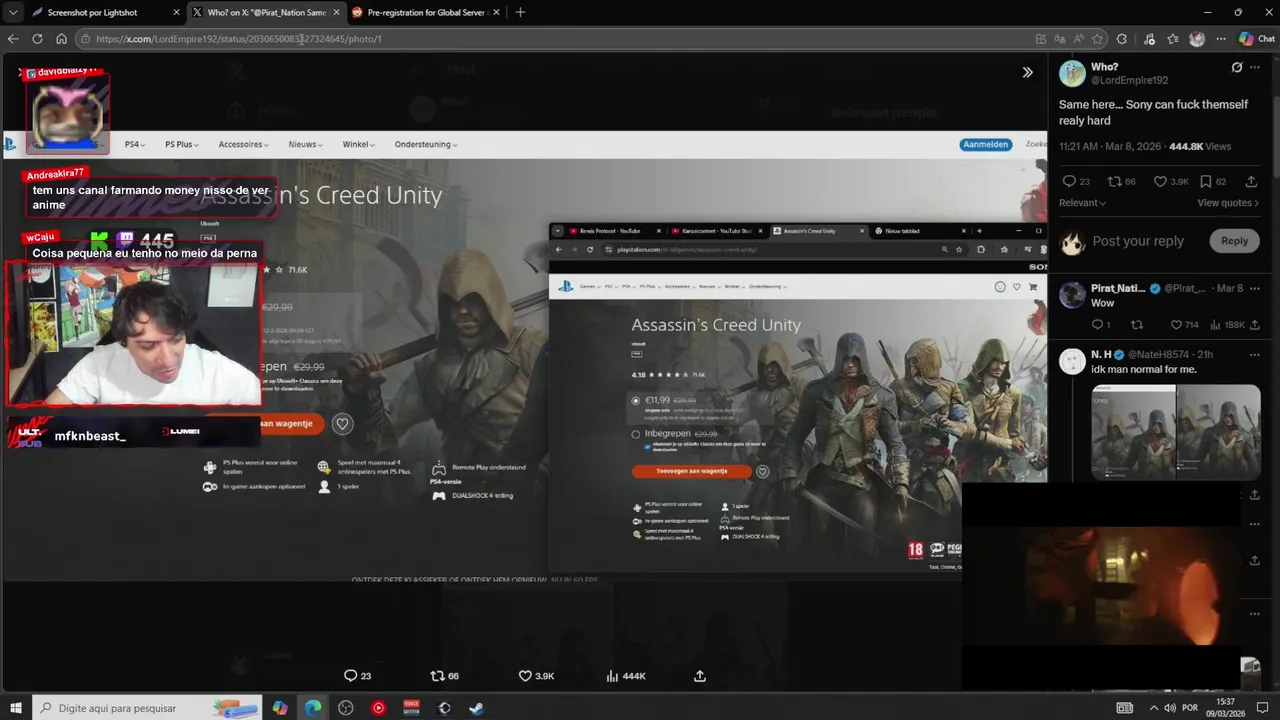This screenshot has width=1280, height=720.
Task: Close the Screenshot por Lightshot tab
Action: click(x=176, y=12)
